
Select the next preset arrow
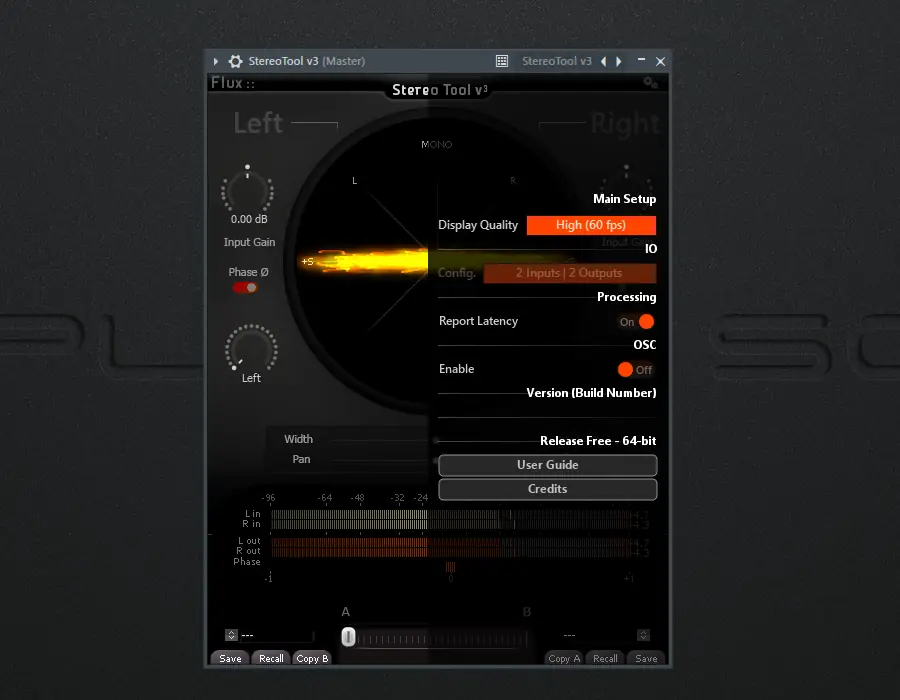[x=619, y=61]
